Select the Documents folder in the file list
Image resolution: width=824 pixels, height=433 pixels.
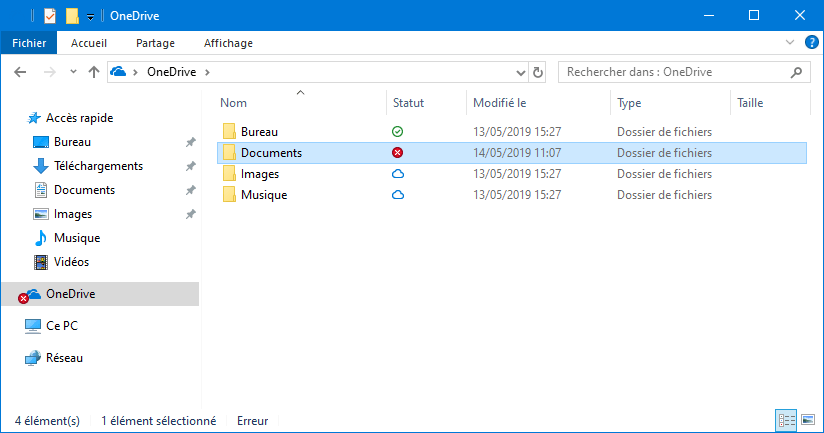point(512,153)
